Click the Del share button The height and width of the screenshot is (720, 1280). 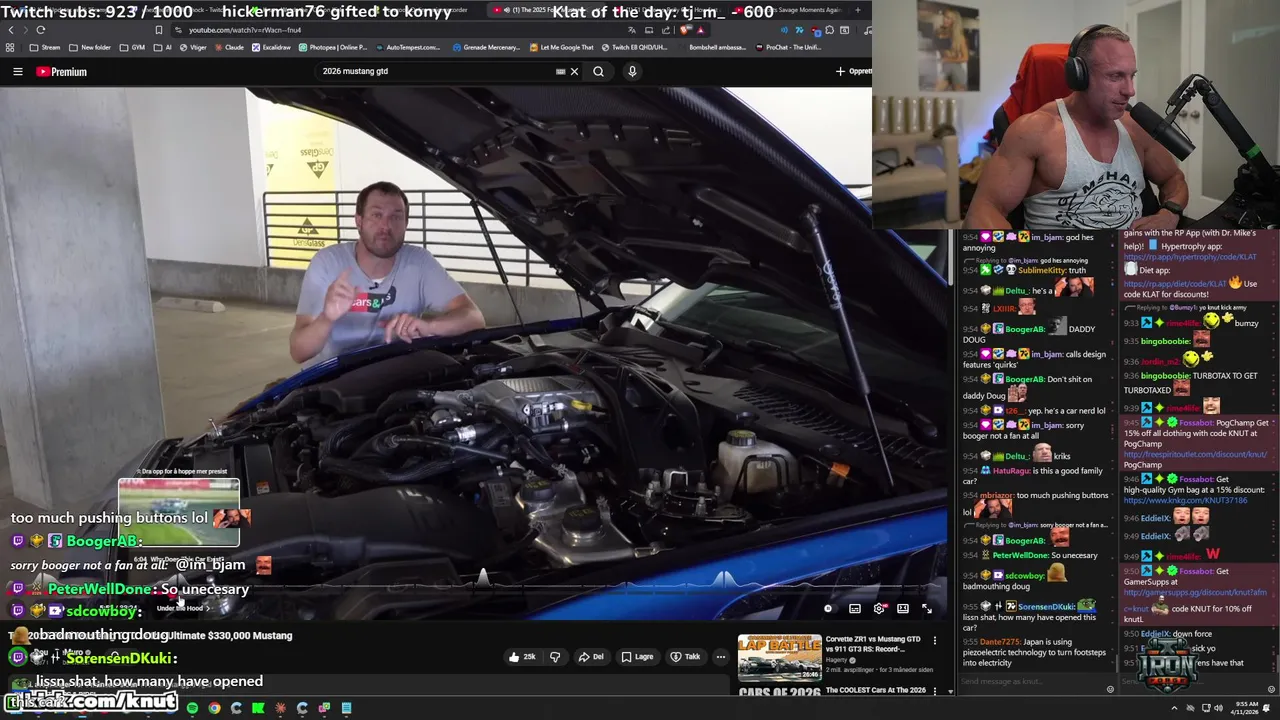[590, 657]
